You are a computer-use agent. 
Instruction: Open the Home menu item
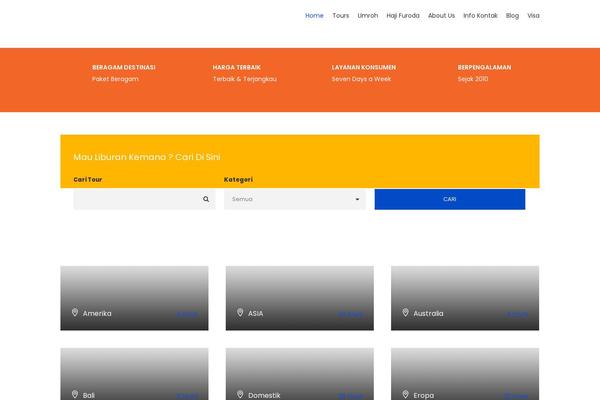coord(314,16)
